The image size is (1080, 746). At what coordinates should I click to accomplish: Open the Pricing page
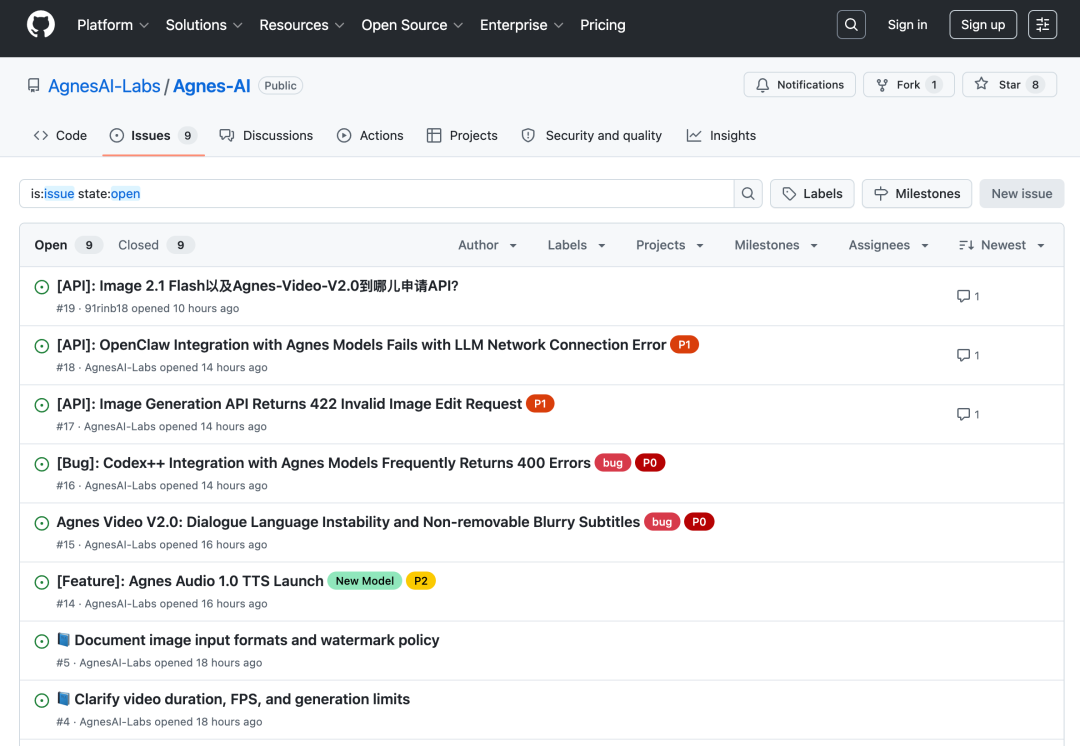[x=603, y=25]
